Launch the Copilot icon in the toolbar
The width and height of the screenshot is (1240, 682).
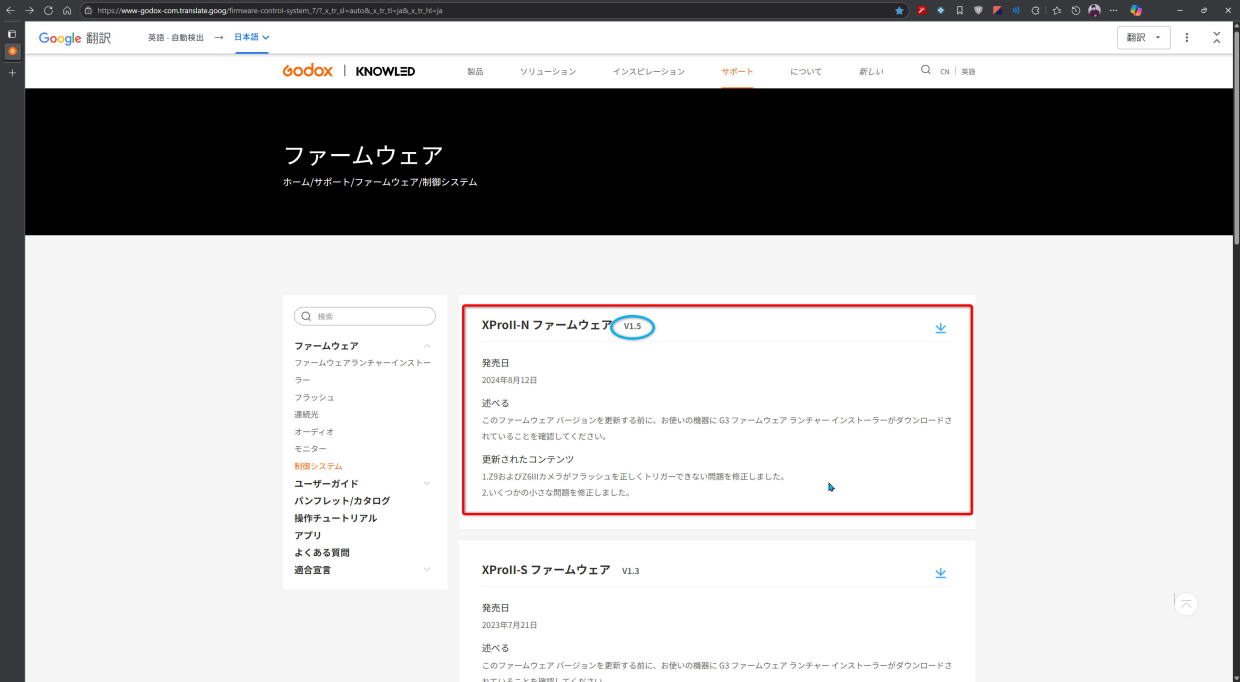[1136, 10]
